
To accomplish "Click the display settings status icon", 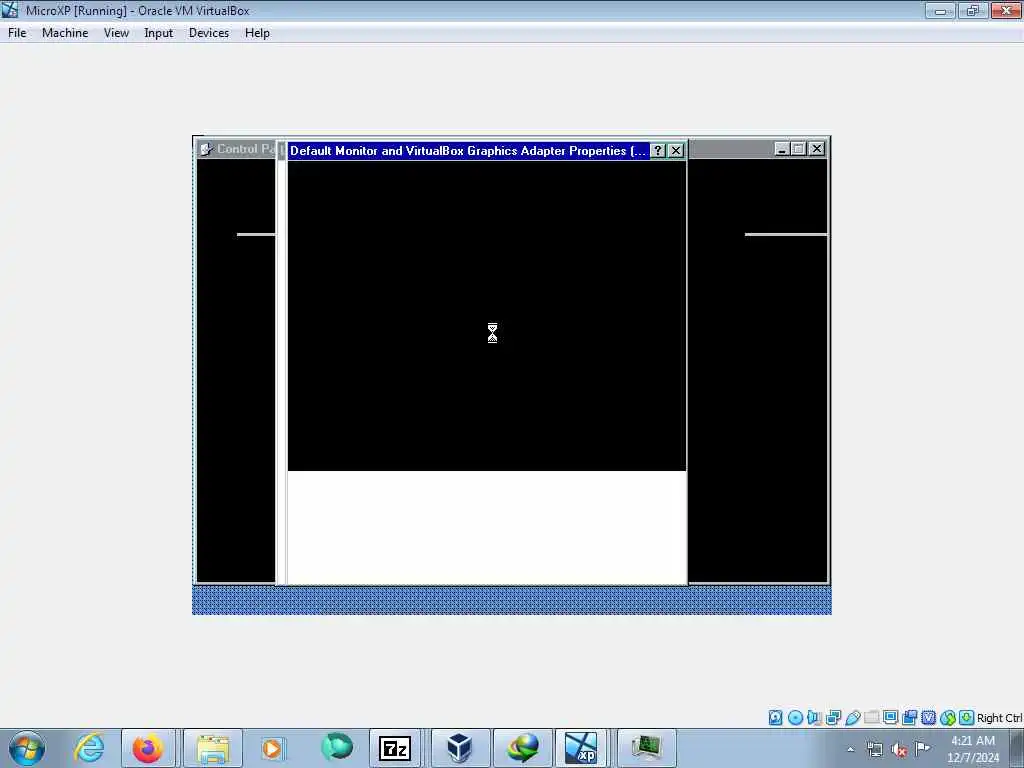I will tap(890, 718).
